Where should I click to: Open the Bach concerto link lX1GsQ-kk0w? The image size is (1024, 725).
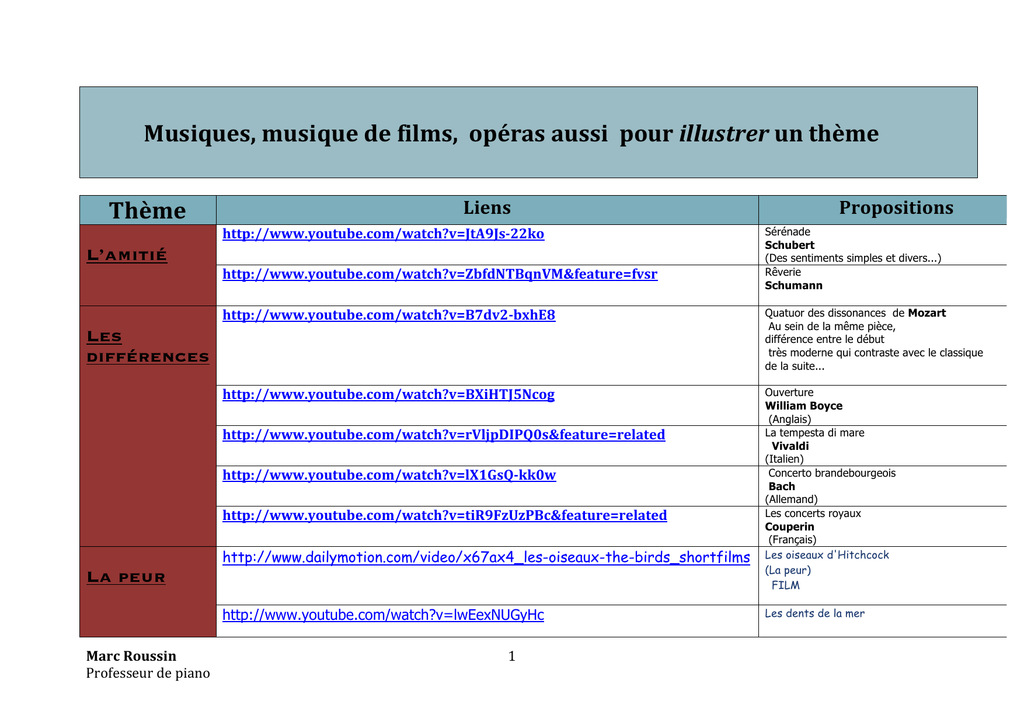(x=389, y=475)
